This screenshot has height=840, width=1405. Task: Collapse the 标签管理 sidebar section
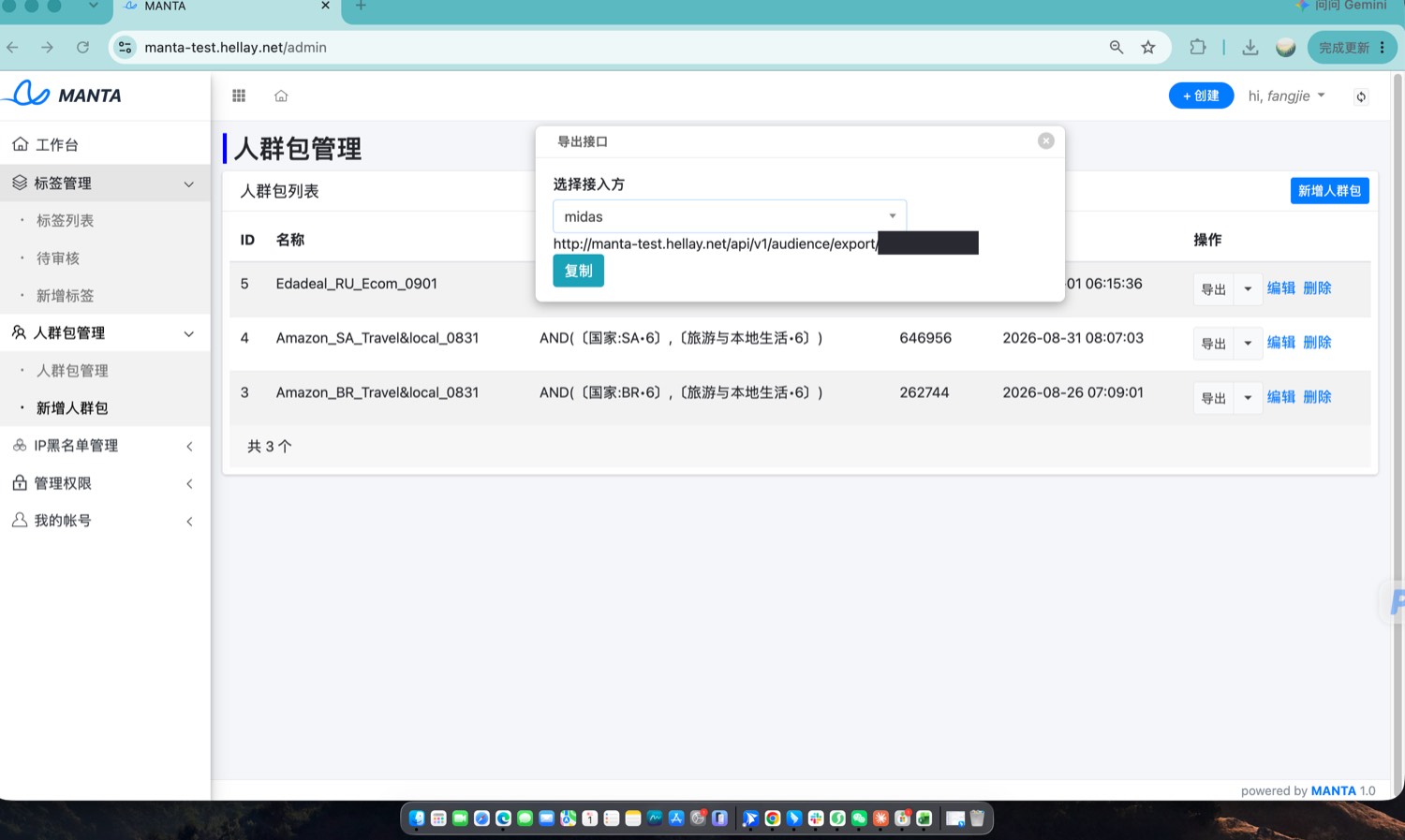point(105,183)
